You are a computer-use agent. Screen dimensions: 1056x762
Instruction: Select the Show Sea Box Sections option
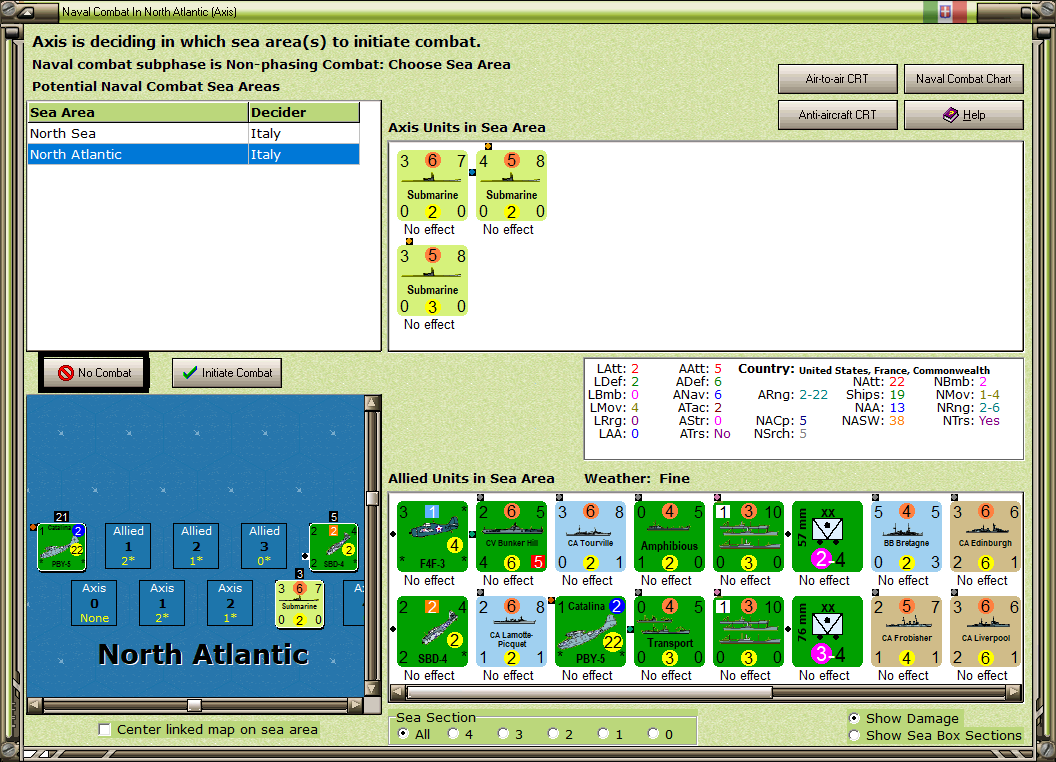click(855, 735)
